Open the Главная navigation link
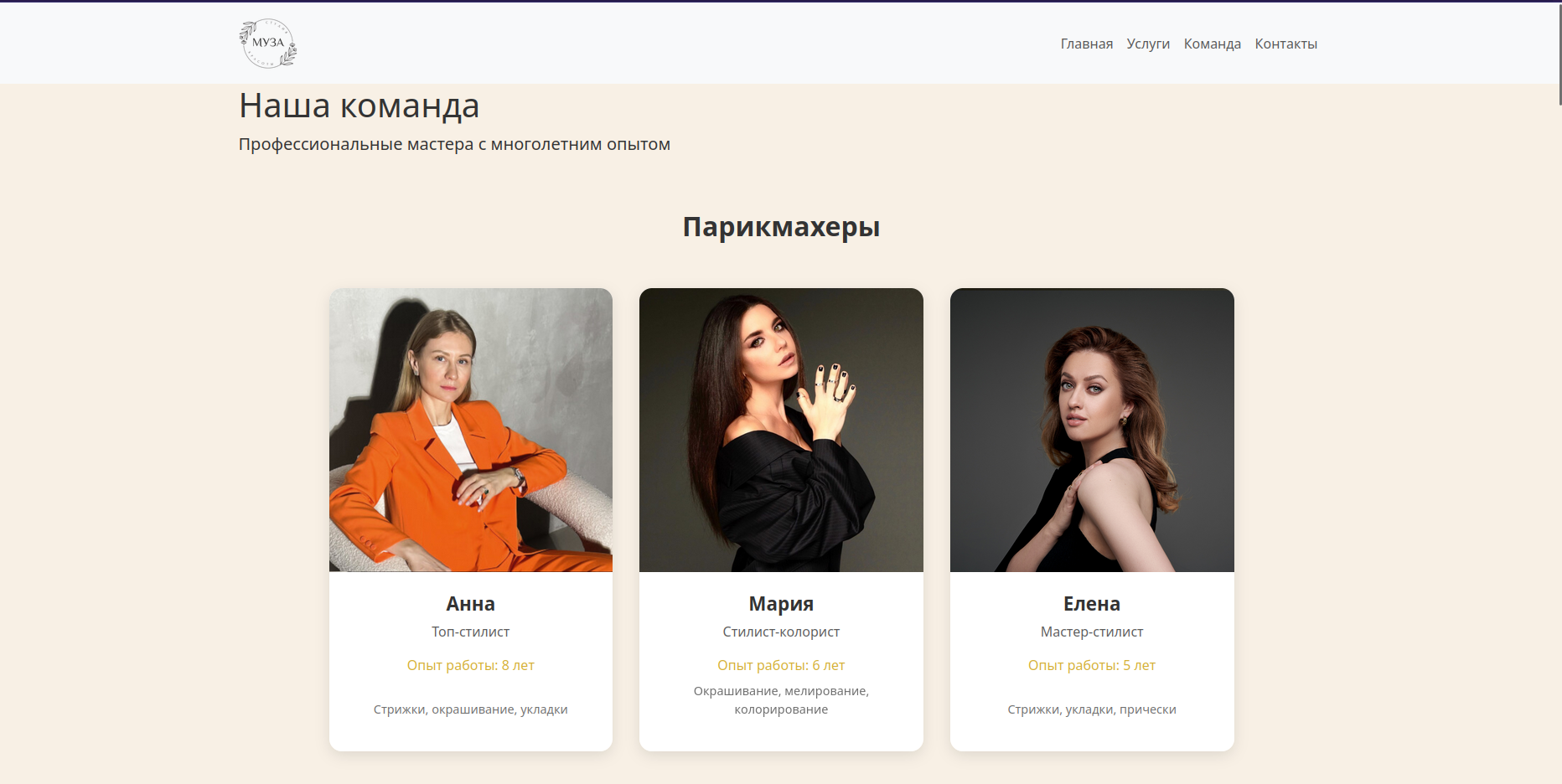 (1087, 44)
